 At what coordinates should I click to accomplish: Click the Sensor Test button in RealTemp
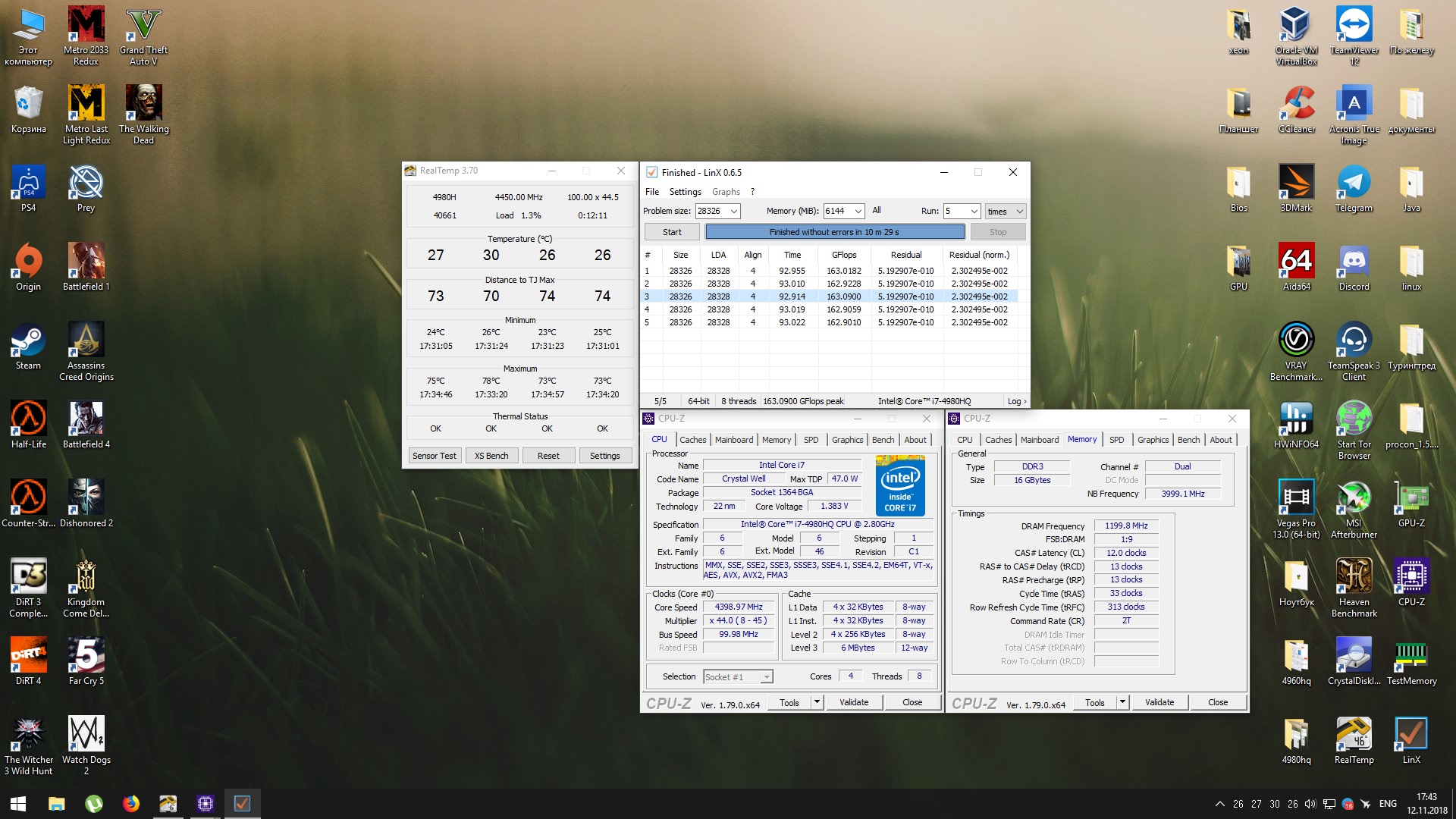(435, 456)
